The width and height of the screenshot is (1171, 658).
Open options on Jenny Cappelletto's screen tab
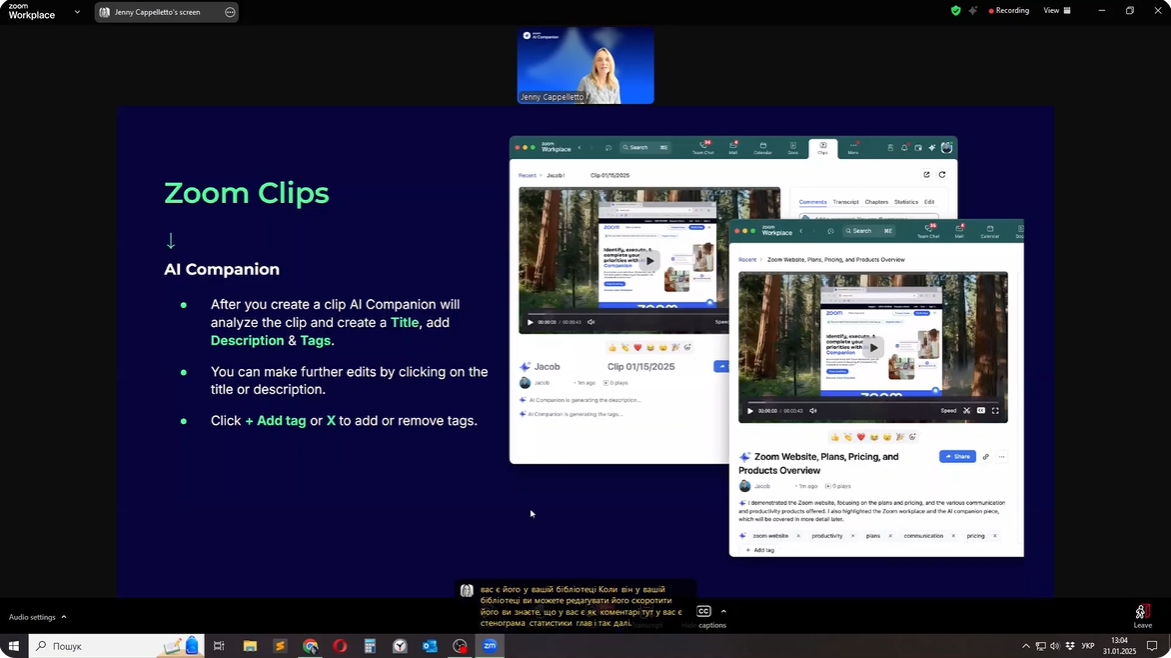coord(230,12)
